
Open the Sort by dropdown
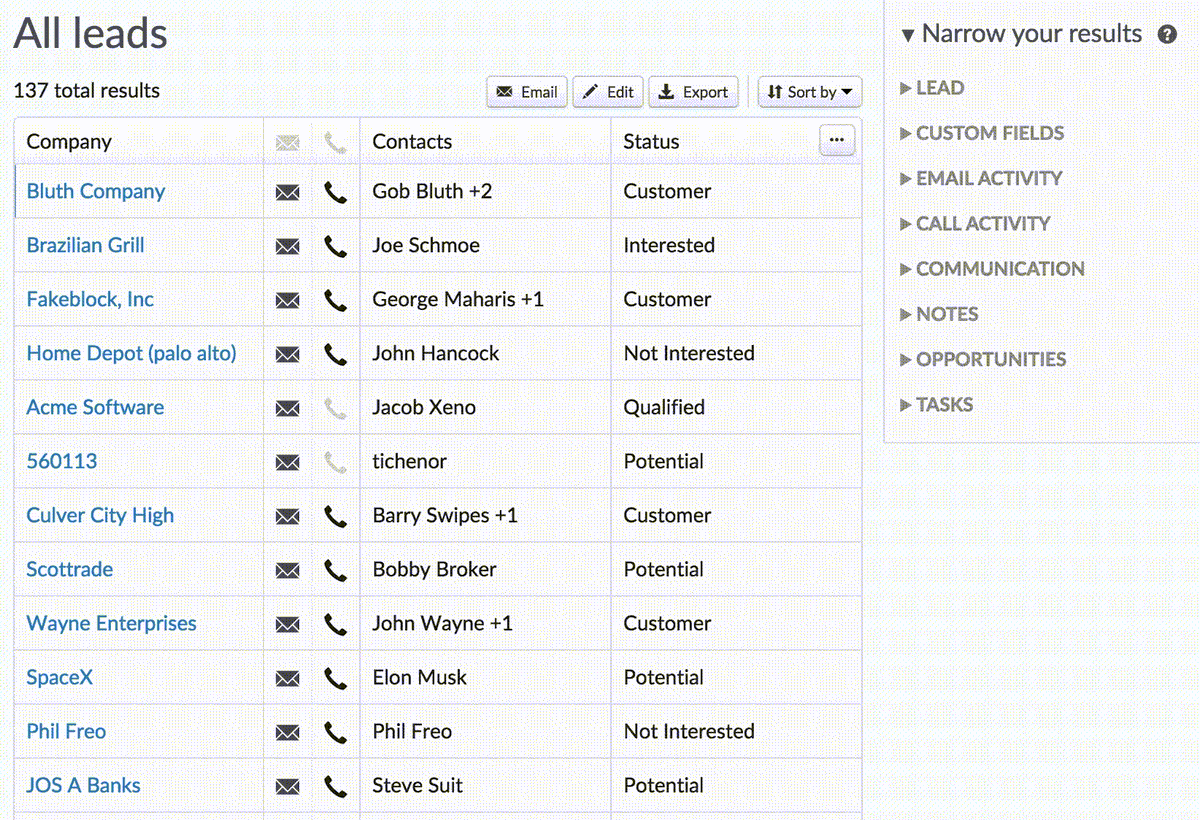coord(810,92)
